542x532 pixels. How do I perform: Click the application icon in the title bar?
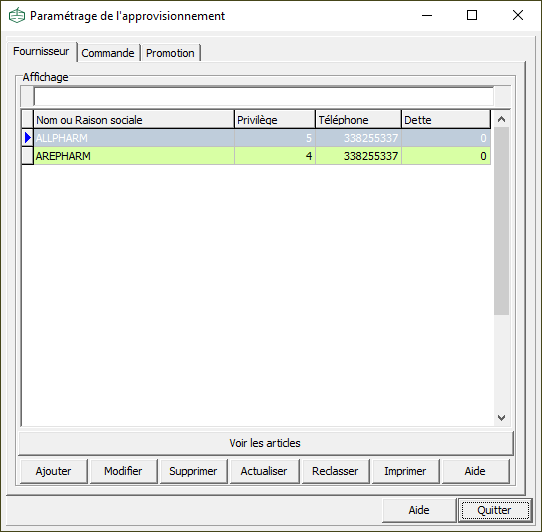[17, 16]
